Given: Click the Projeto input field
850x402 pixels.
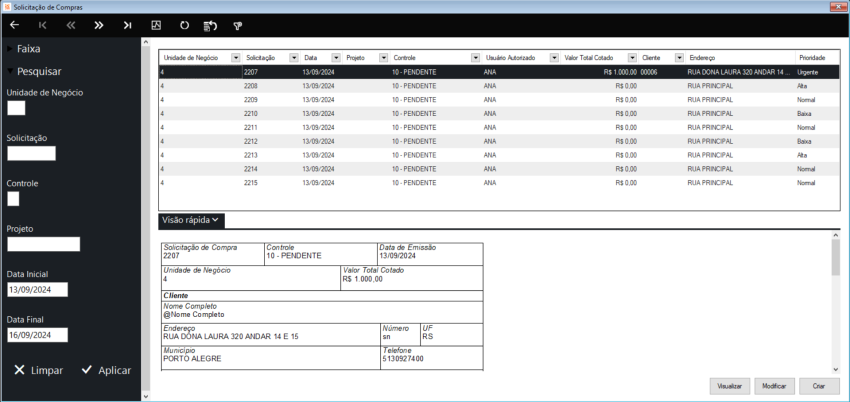Looking at the screenshot, I should (43, 244).
